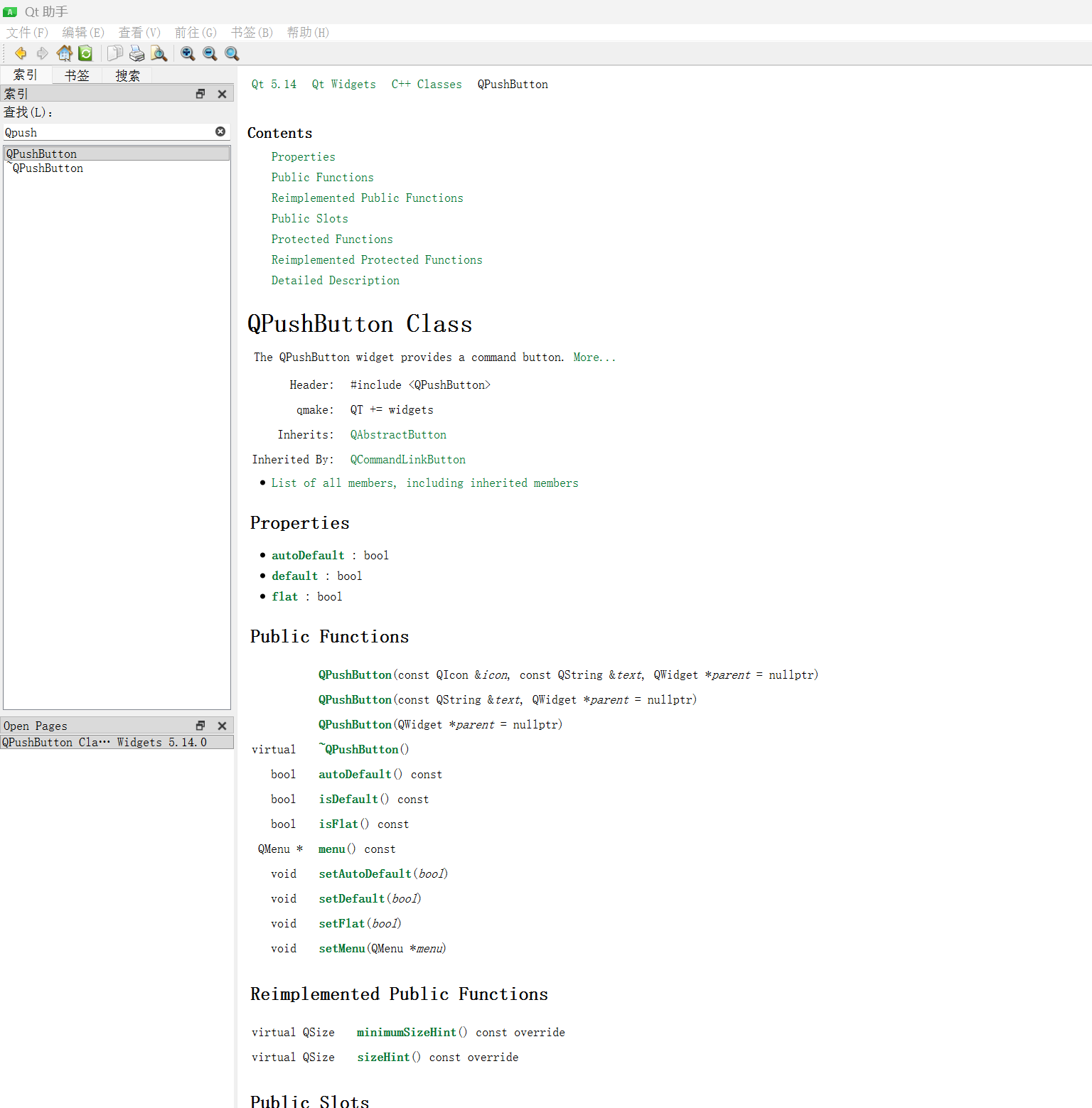Viewport: 1092px width, 1108px height.
Task: Open the ~QPushButton() destructor link
Action: tap(358, 750)
